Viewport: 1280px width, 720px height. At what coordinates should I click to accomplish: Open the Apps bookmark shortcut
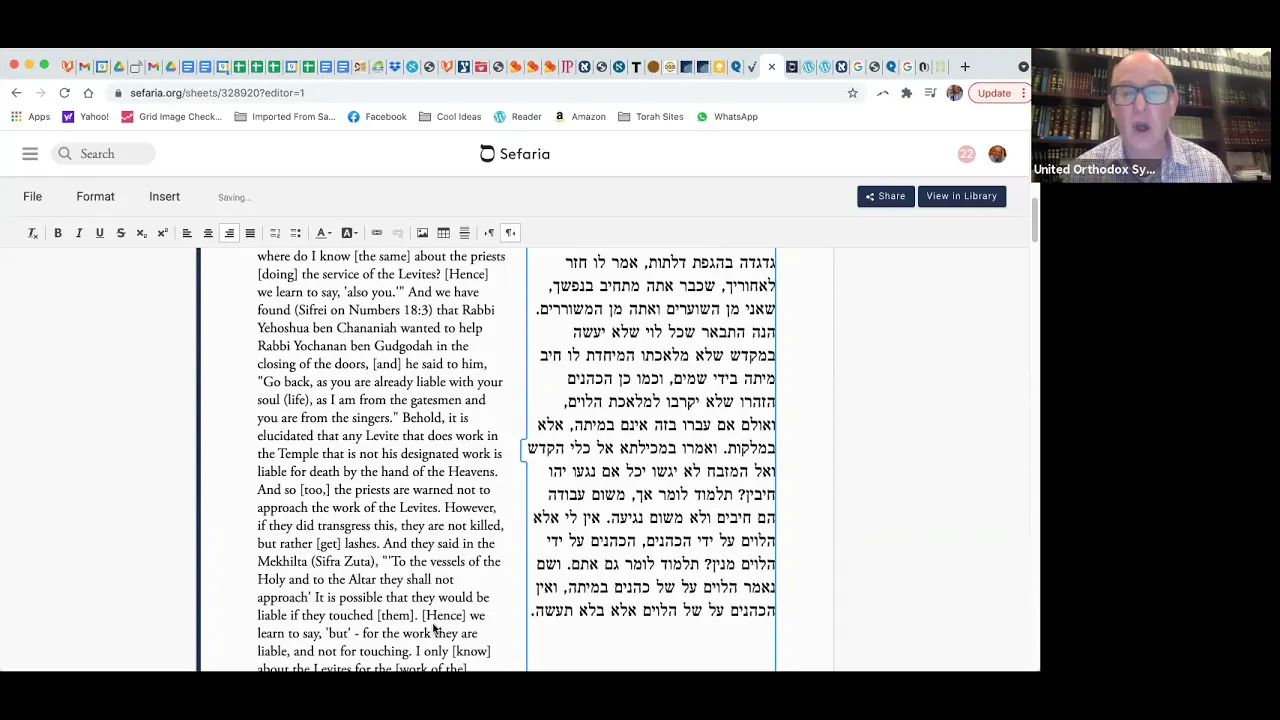tap(30, 117)
